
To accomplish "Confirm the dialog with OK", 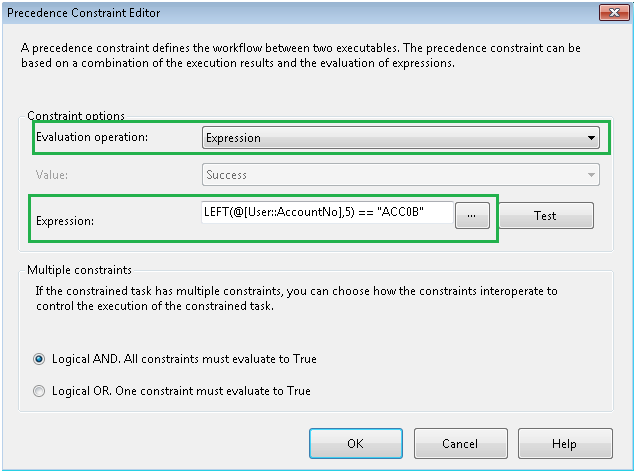I will coord(356,443).
